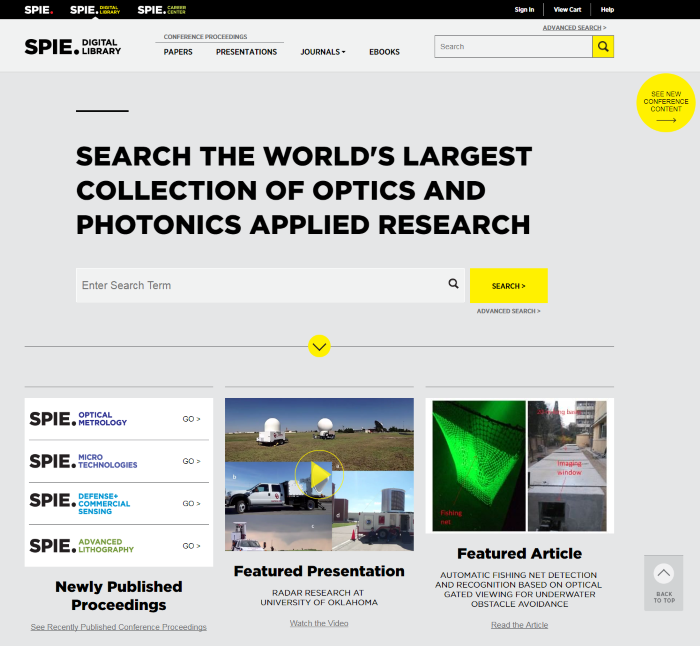
Task: Click Radar Research at University of Oklahoma text
Action: (319, 597)
